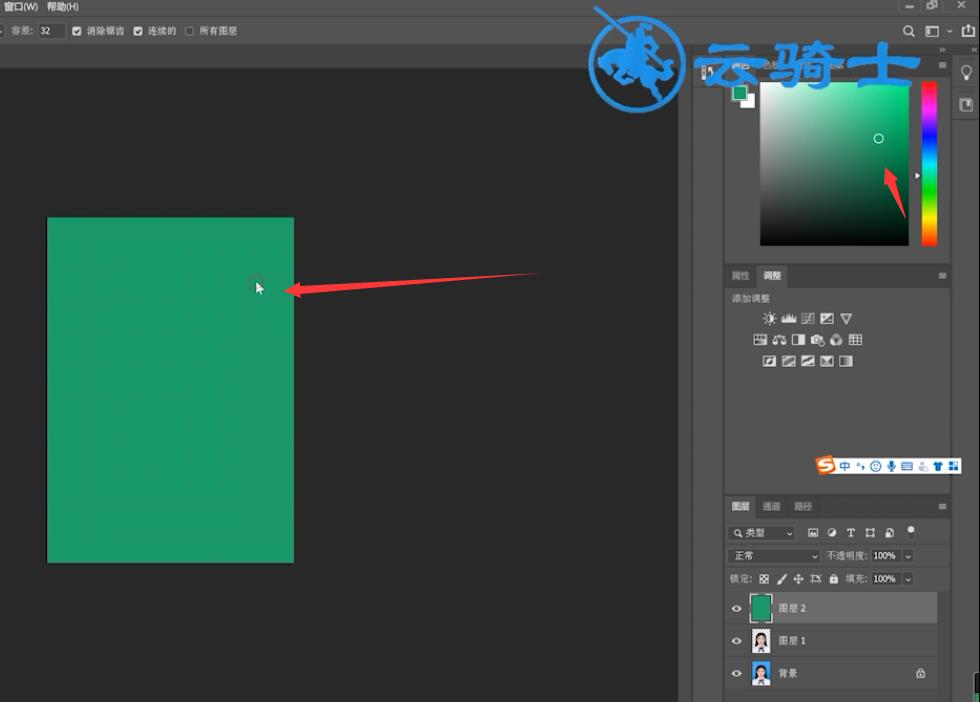Add a Brightness/Contrast adjustment

769,319
